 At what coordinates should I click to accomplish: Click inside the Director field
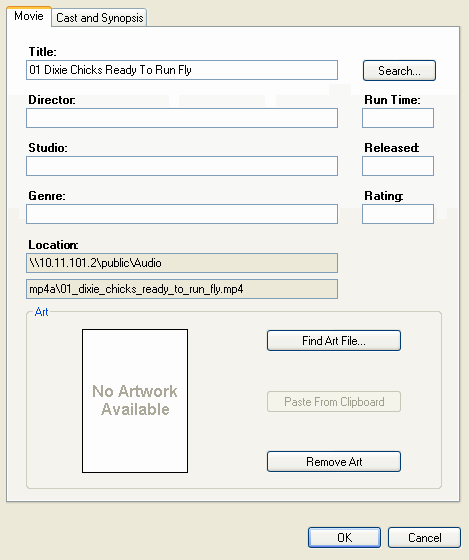tap(182, 118)
